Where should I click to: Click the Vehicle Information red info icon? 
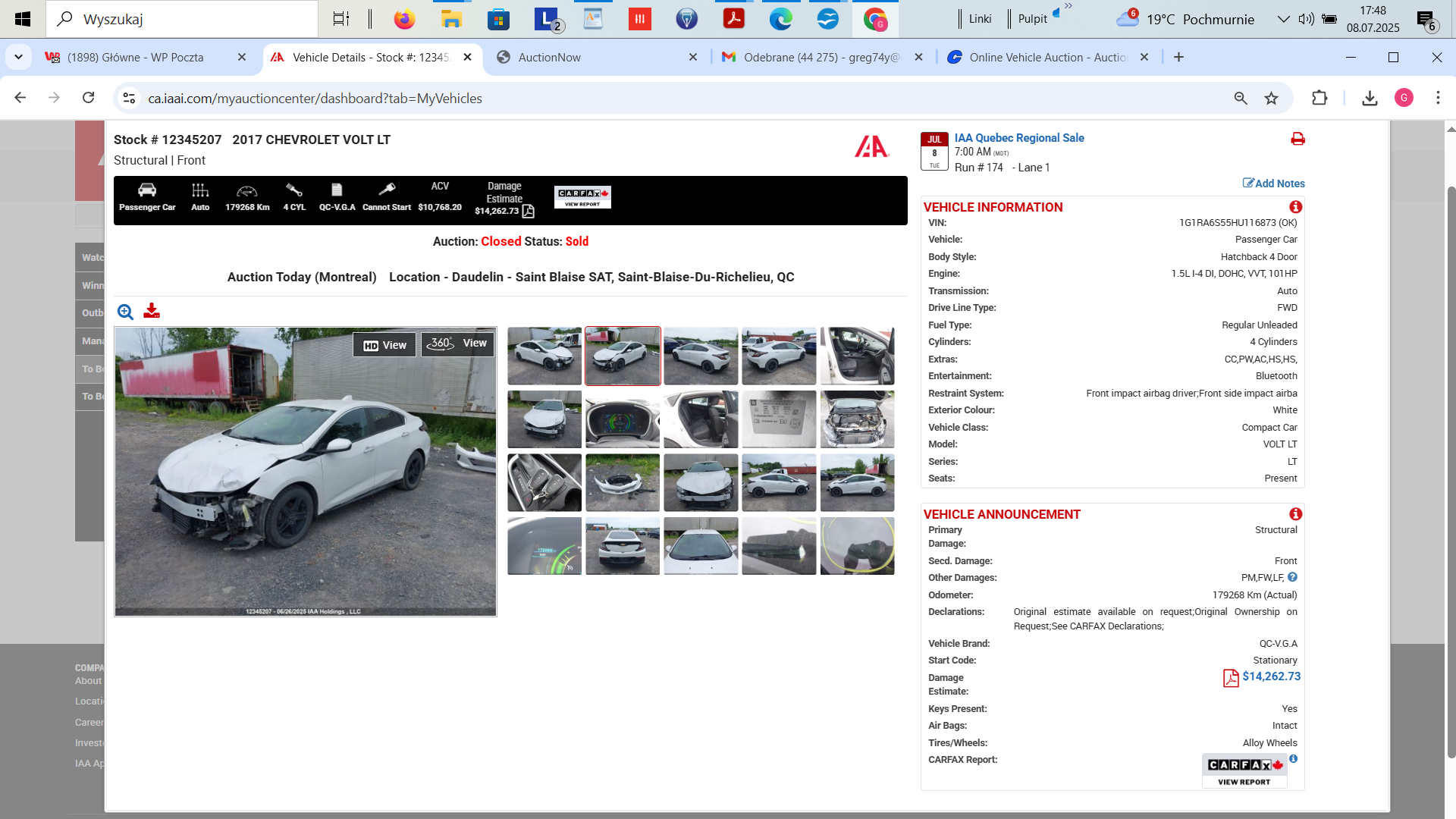(1295, 207)
